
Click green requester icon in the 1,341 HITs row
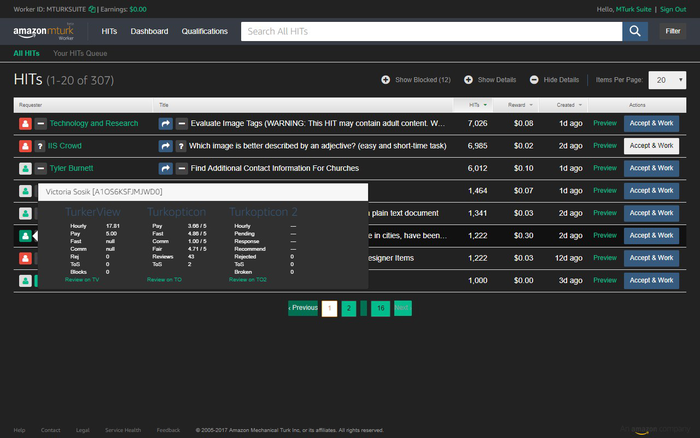click(x=25, y=213)
